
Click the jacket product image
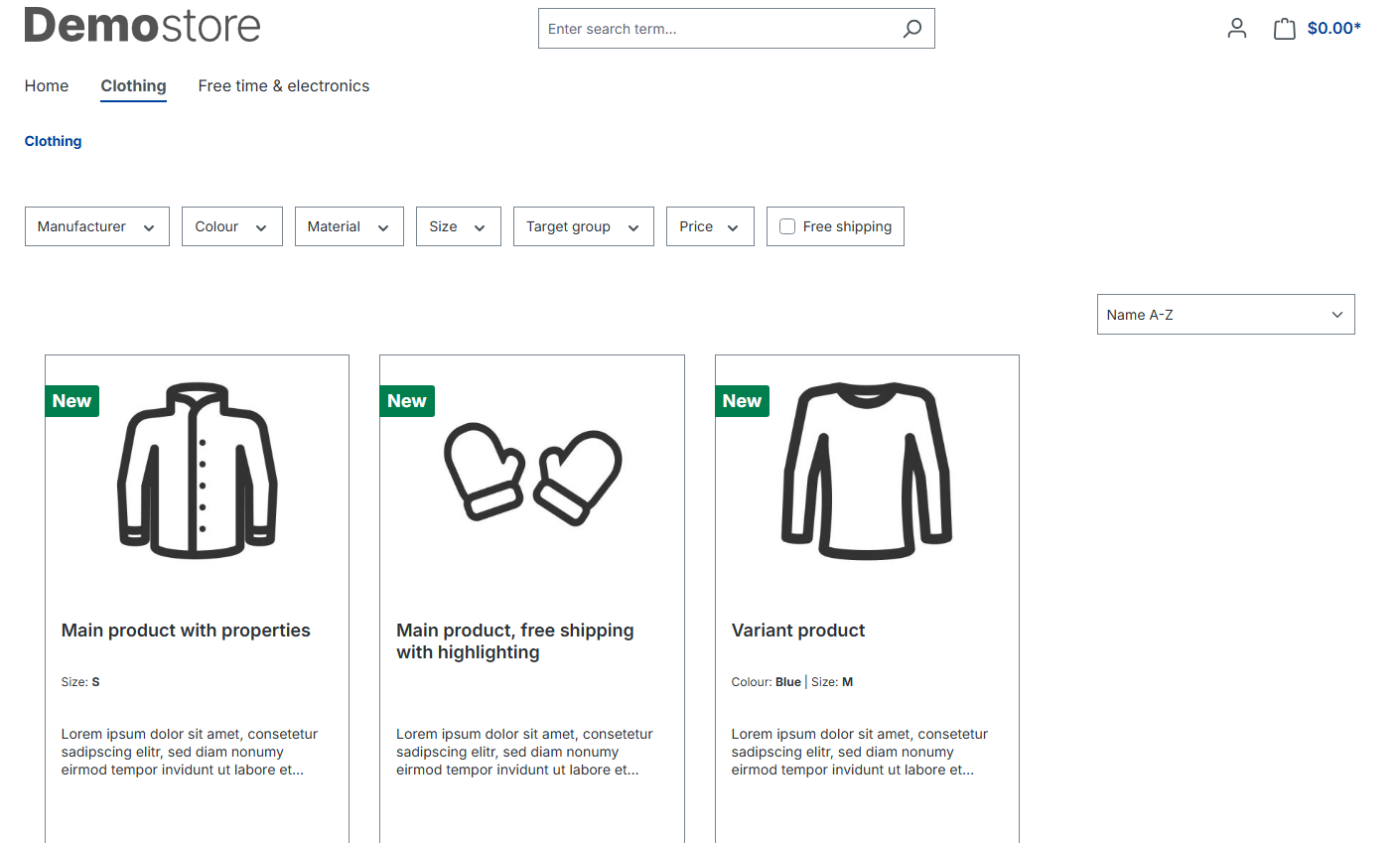coord(197,471)
